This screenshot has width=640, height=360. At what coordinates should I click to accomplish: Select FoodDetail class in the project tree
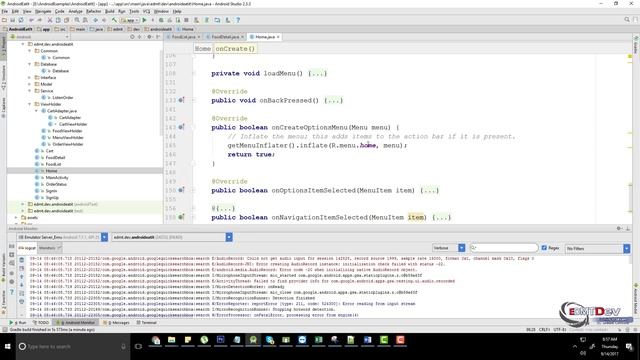tap(55, 158)
